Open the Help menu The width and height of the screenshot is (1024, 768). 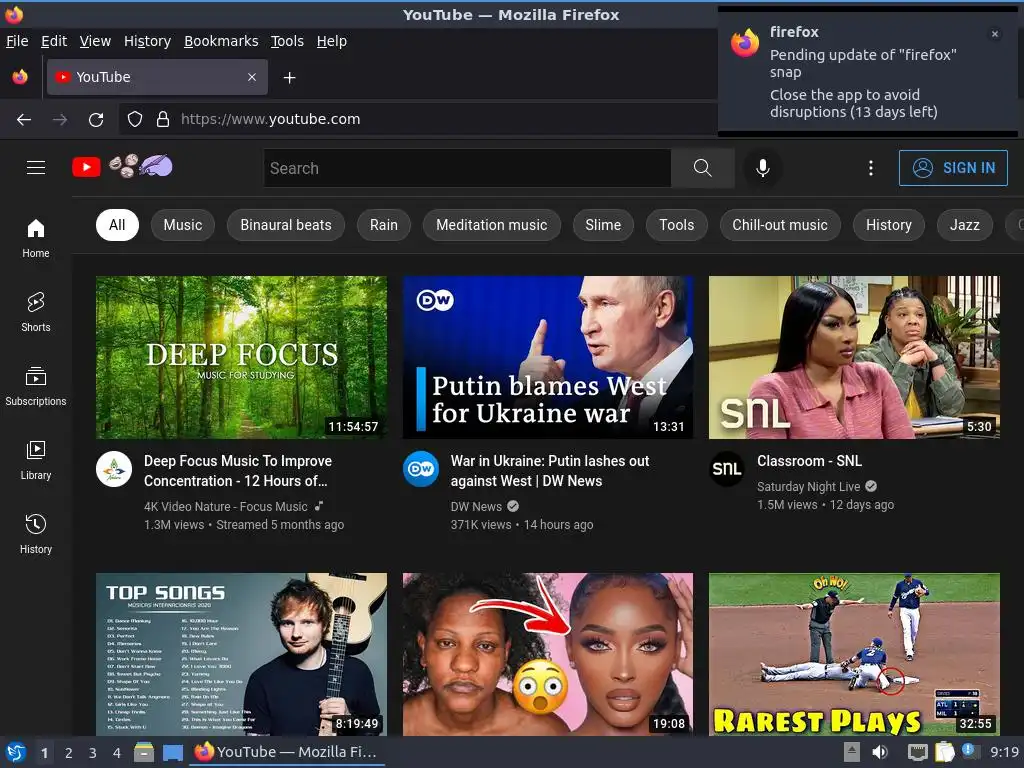click(332, 41)
